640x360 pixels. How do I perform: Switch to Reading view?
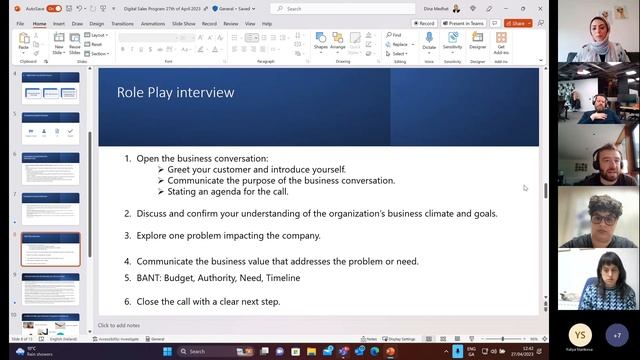coord(458,339)
